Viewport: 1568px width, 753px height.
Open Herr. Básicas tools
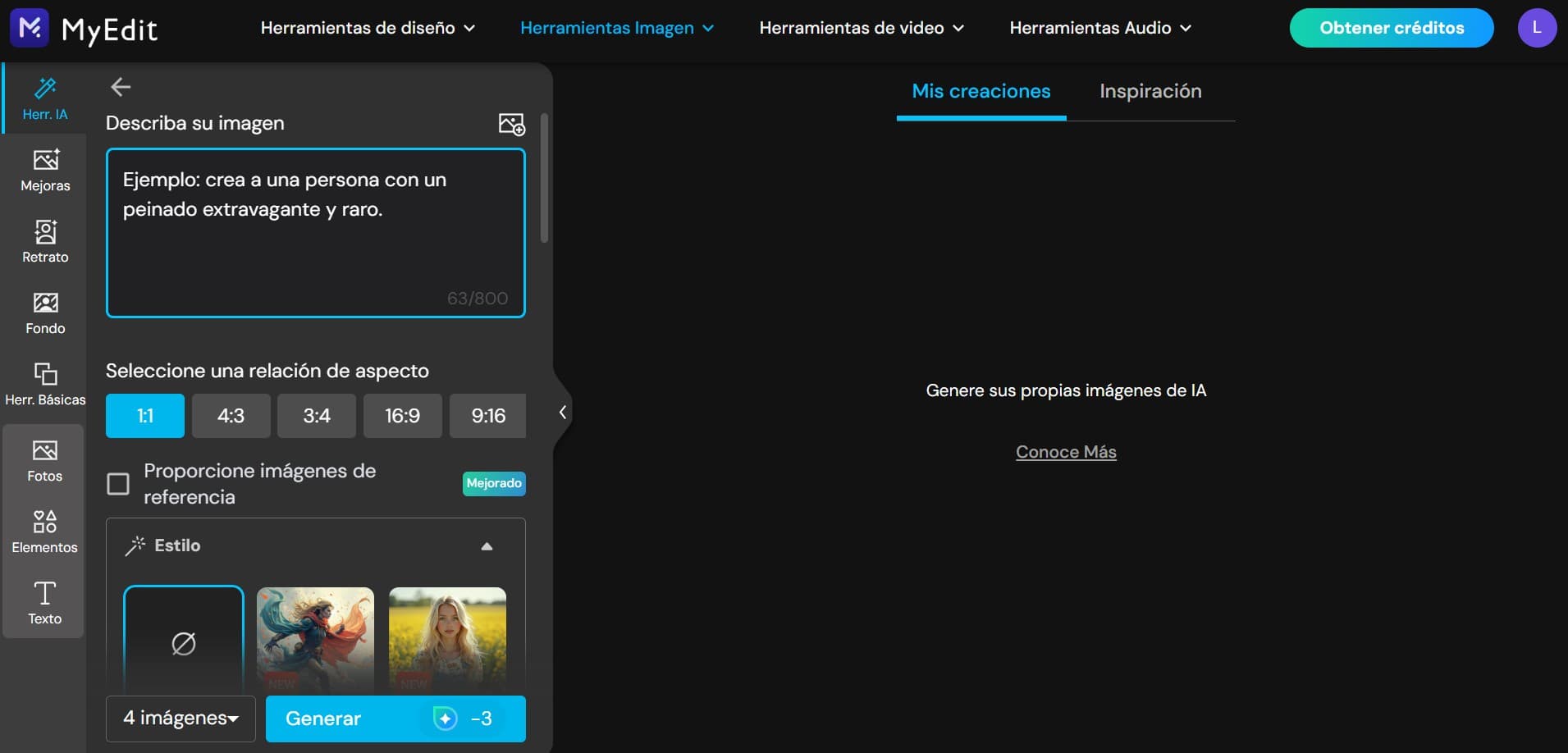[45, 384]
